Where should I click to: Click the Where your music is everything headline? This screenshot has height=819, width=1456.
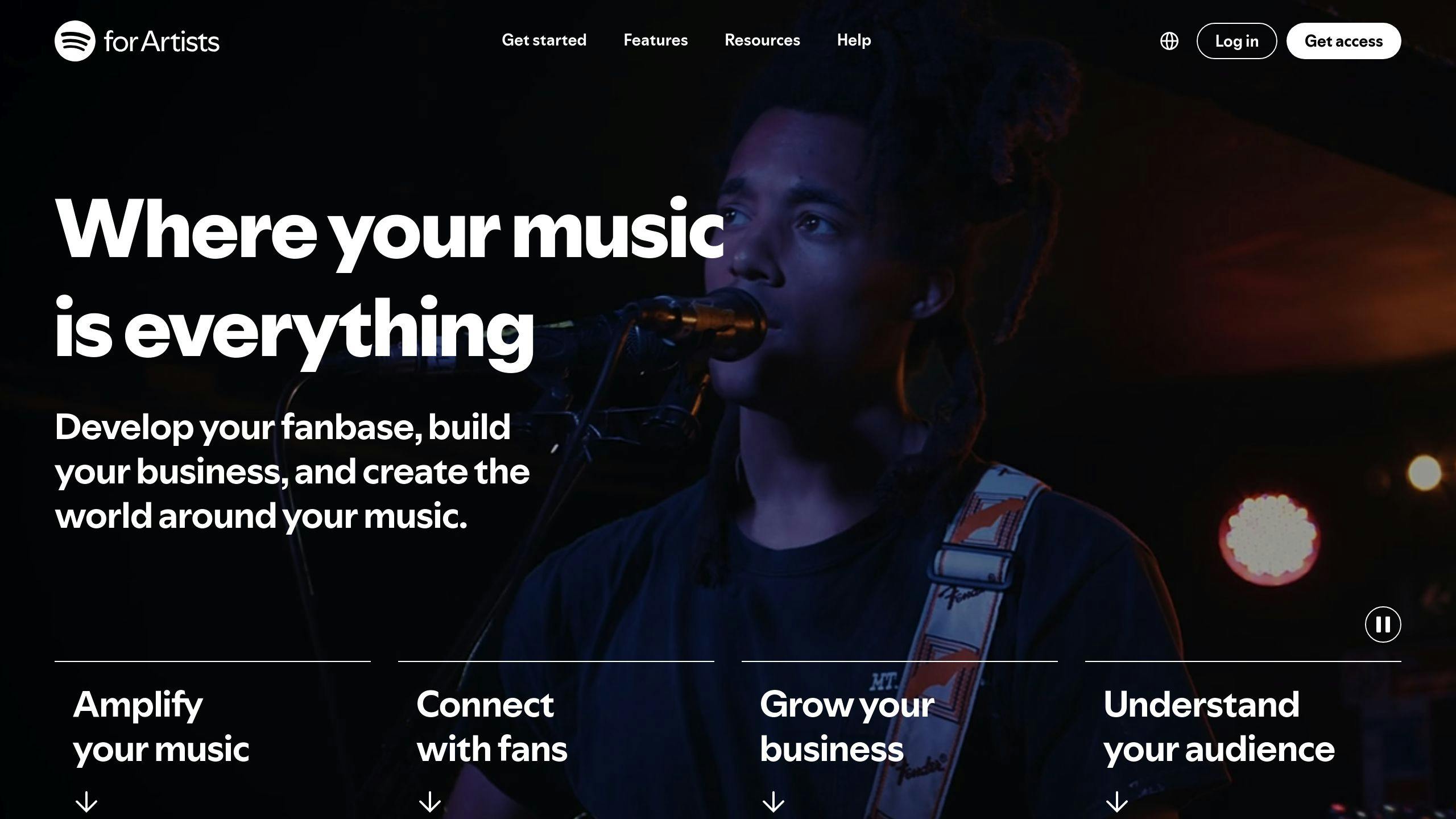390,282
